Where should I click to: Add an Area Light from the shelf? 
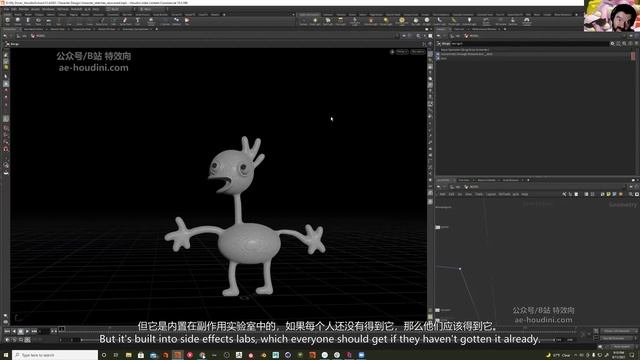(x=340, y=21)
